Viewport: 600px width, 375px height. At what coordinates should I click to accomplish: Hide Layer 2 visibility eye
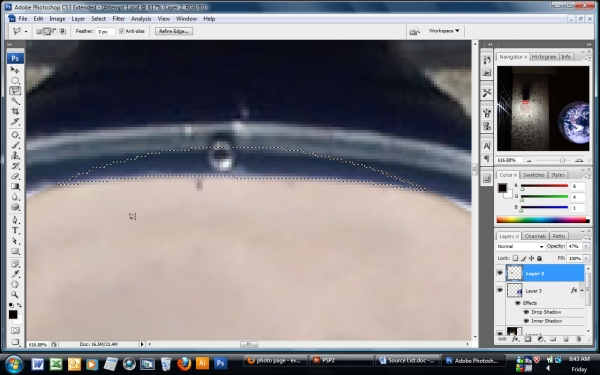[500, 273]
